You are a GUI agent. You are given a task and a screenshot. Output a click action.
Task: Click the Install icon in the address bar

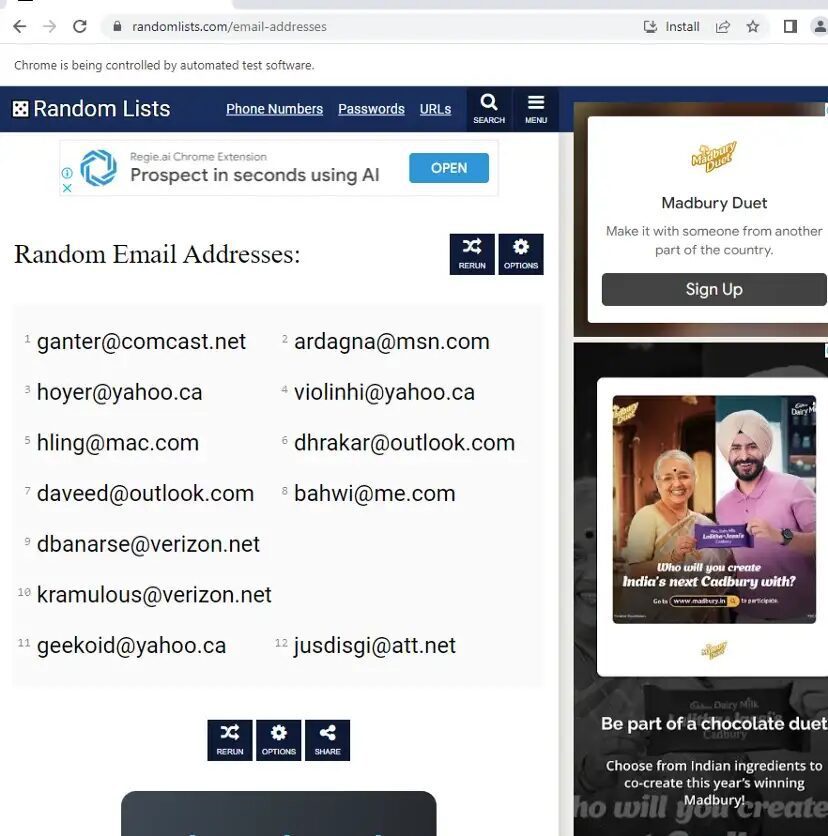pos(651,26)
